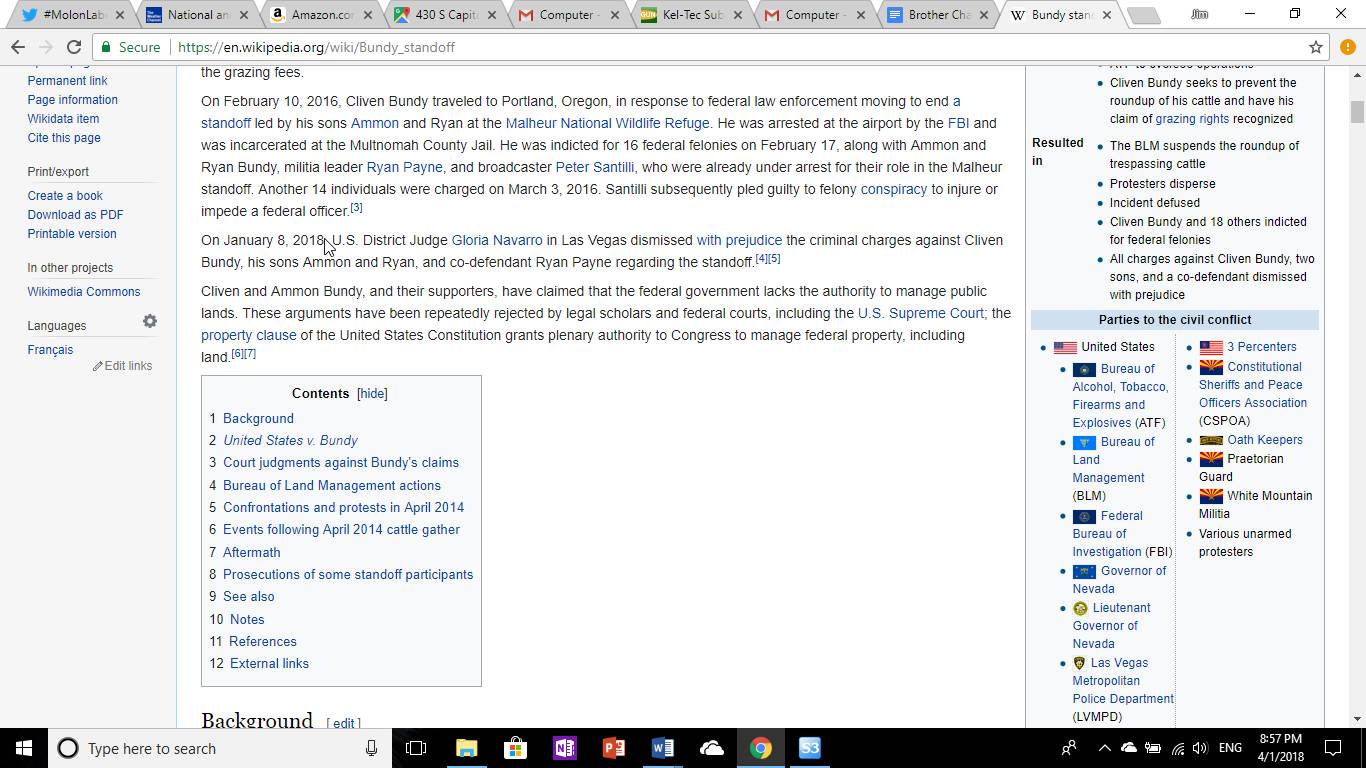Open the U.S. Supreme Court link

point(921,313)
